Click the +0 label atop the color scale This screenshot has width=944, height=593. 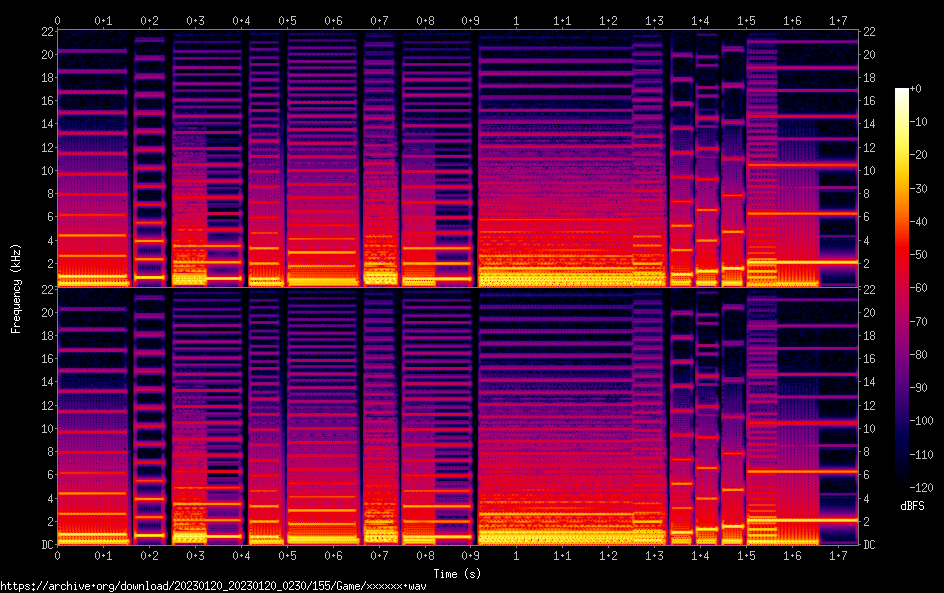point(915,90)
